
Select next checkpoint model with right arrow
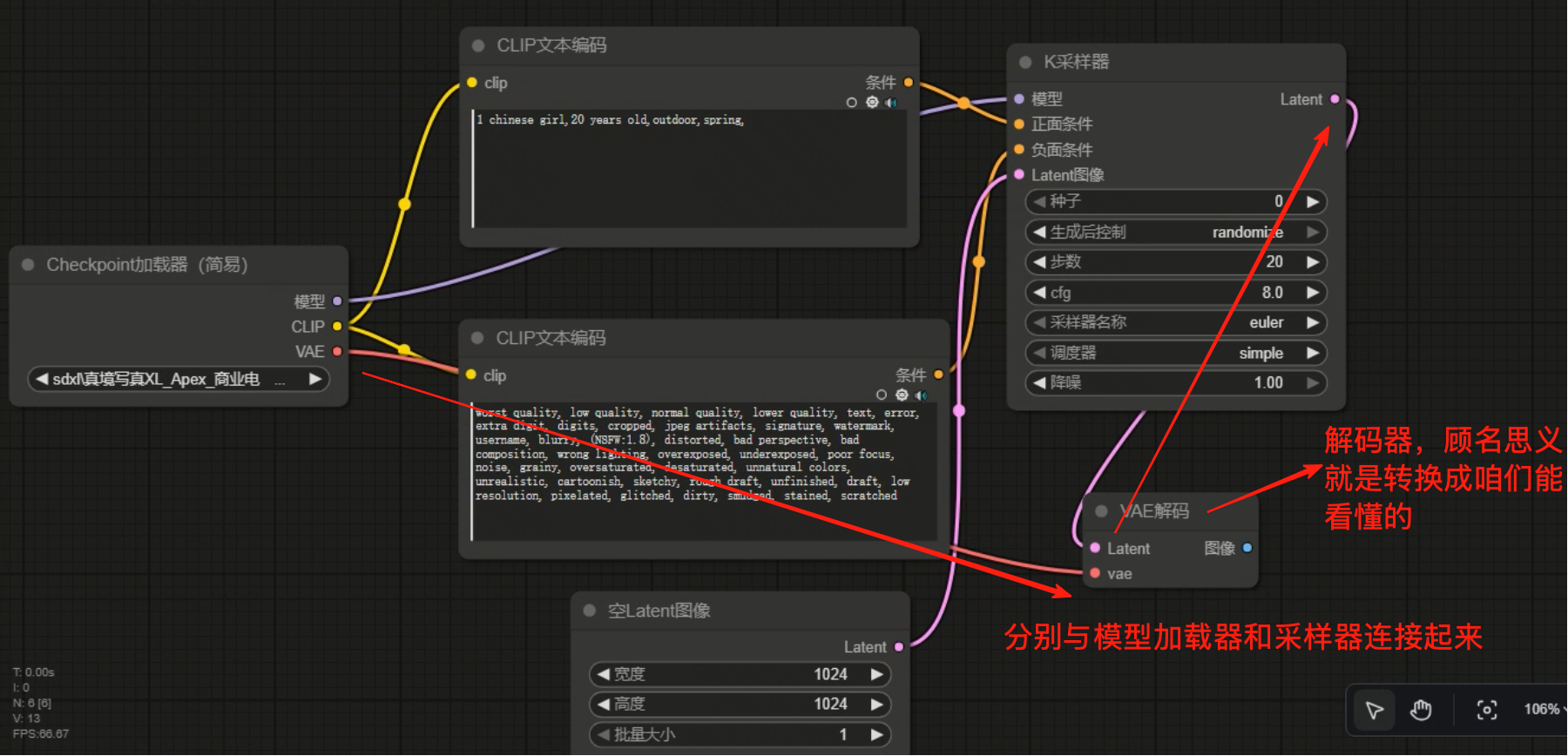click(x=315, y=380)
